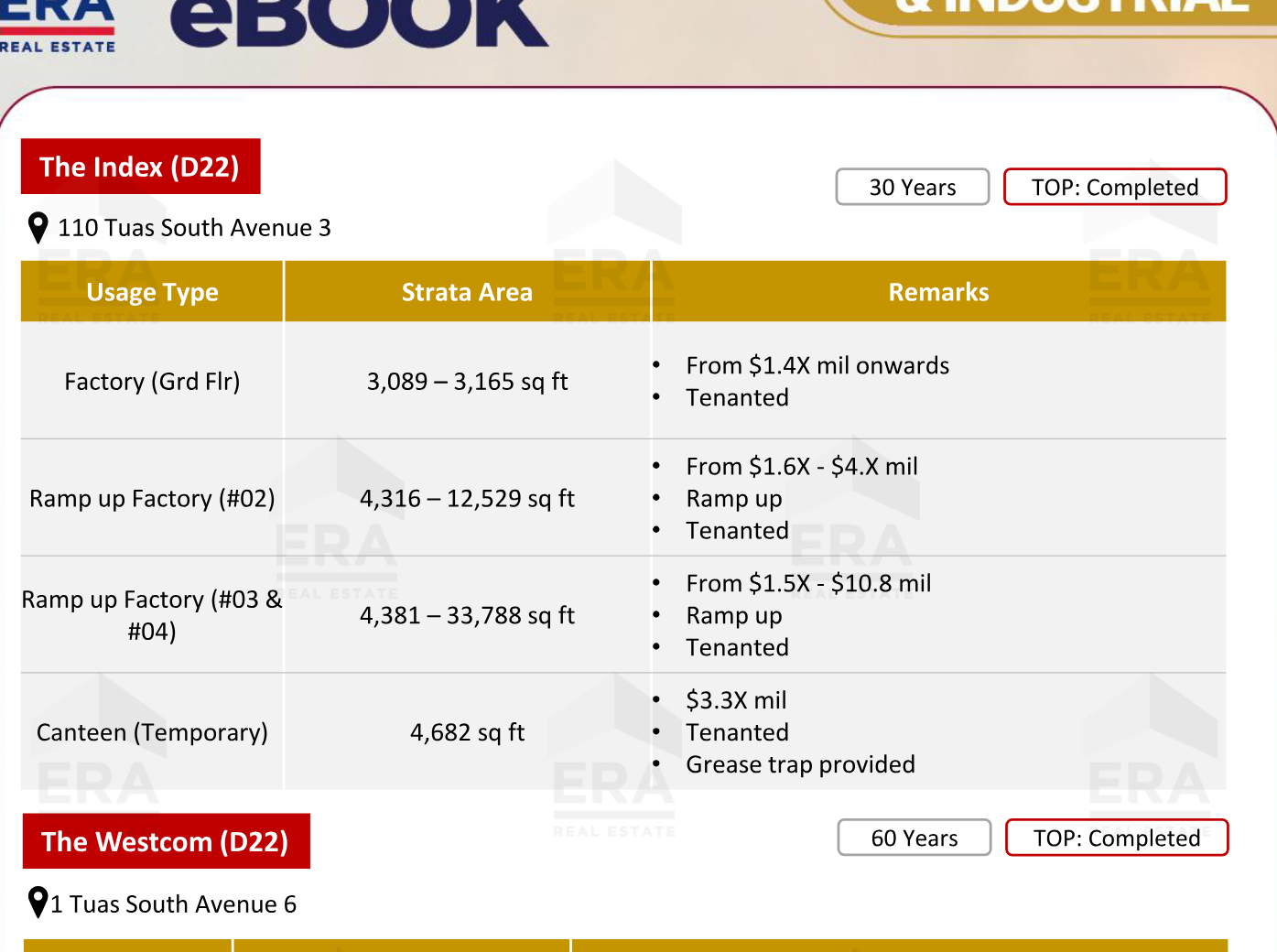
Task: Select the 4,381 – 33,788 sq ft cell
Action: point(467,615)
